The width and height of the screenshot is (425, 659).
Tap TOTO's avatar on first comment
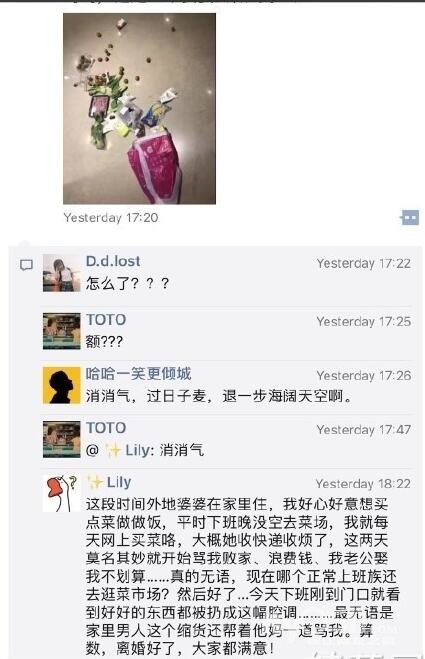[x=61, y=331]
